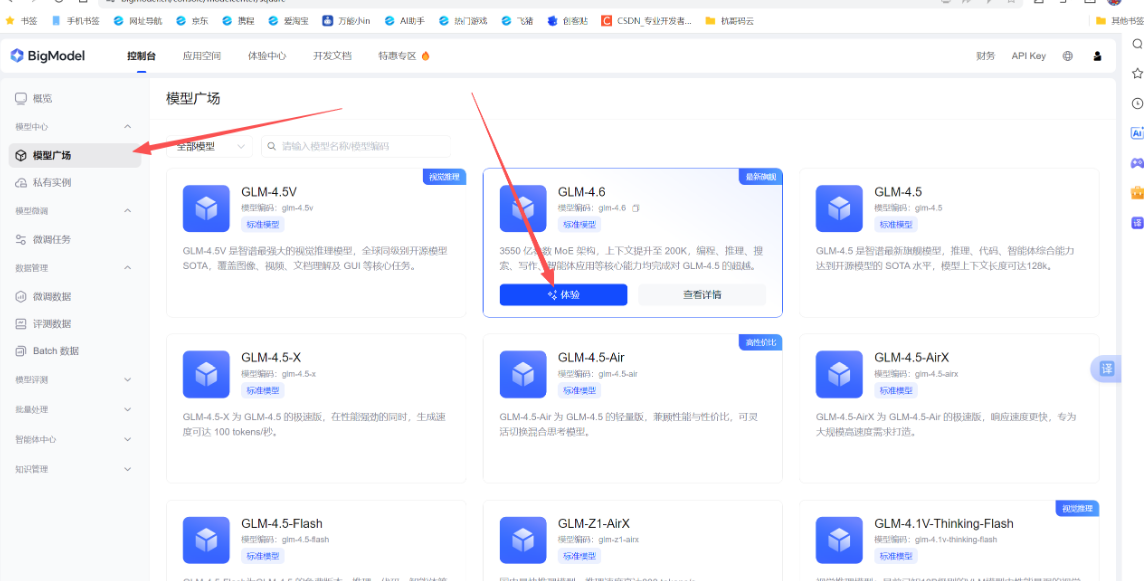
Task: Click the GLM-4.5-Air cube model icon
Action: [523, 374]
